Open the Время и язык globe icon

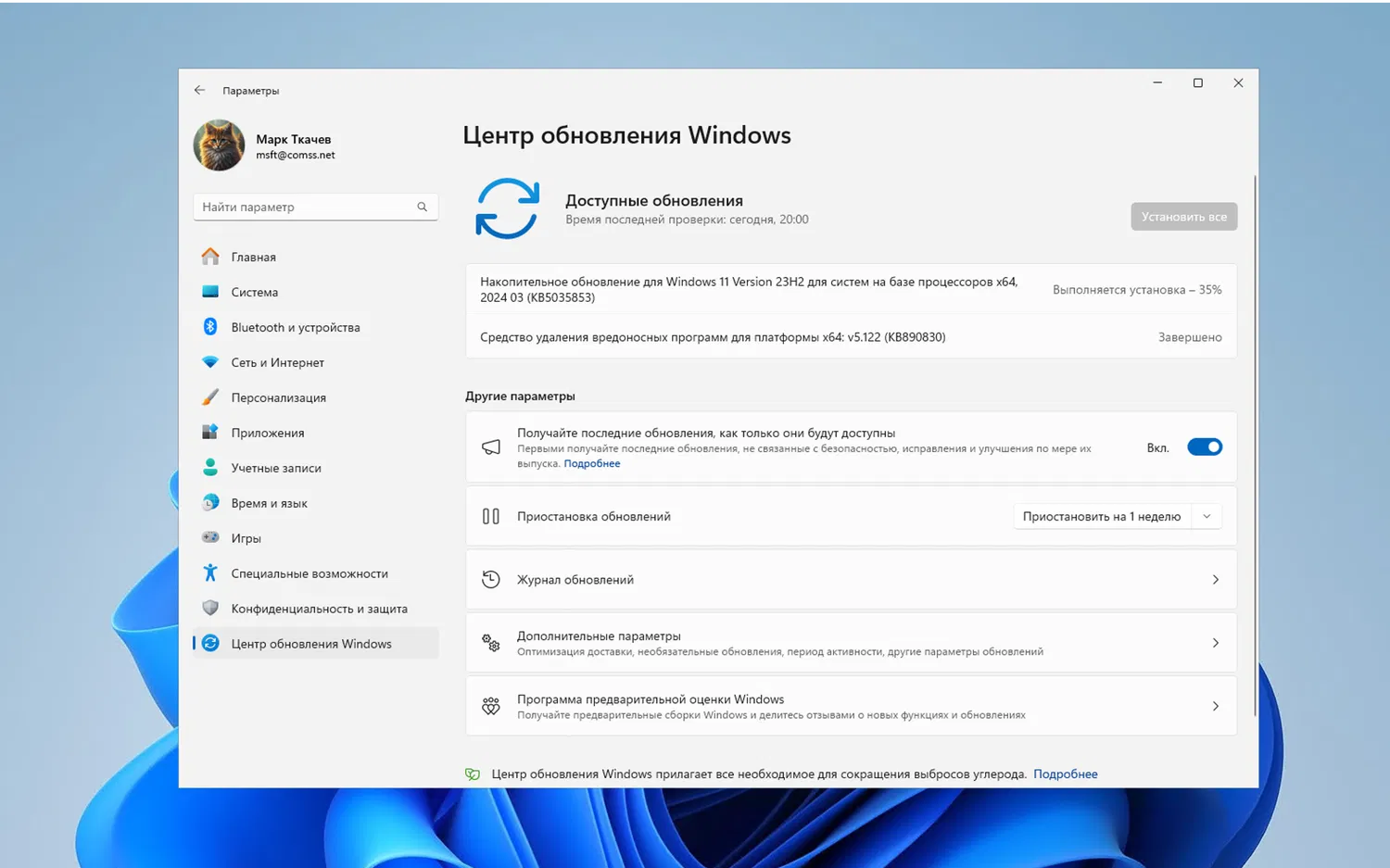click(210, 503)
